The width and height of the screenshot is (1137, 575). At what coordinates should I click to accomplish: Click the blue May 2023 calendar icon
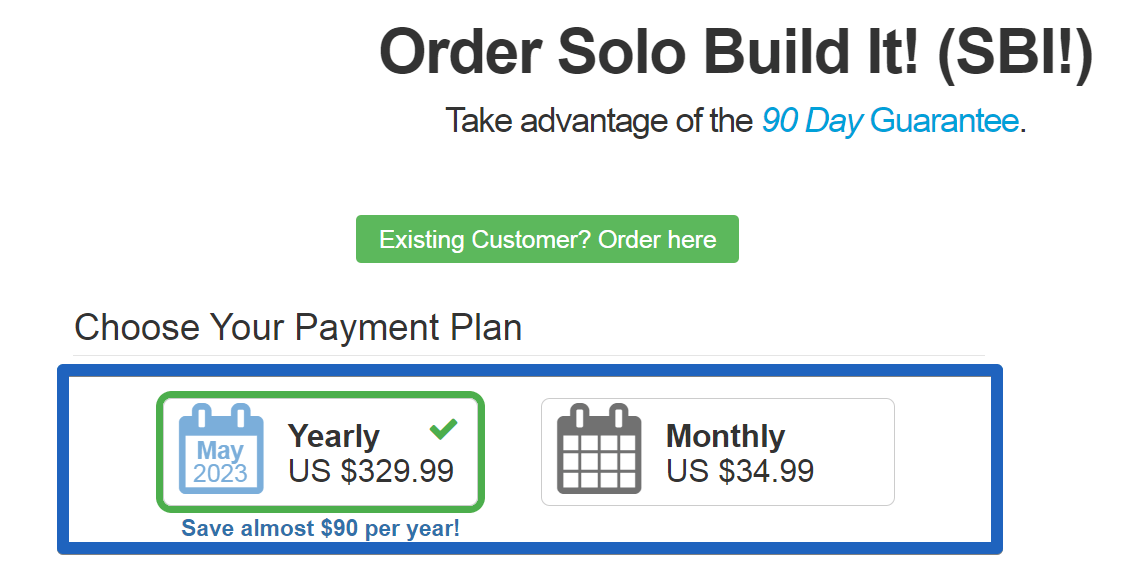coord(221,450)
